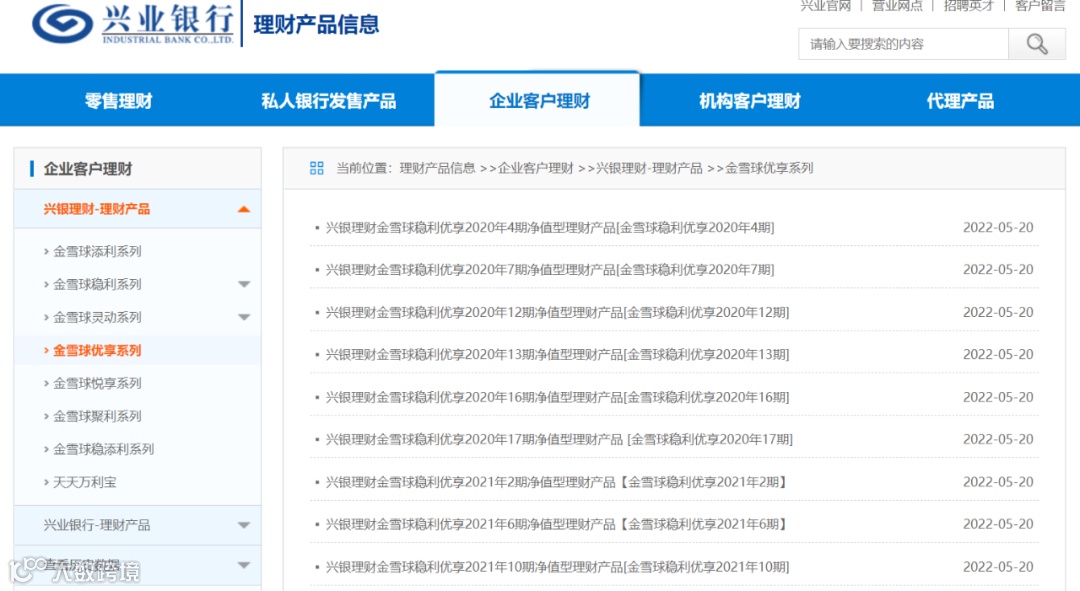Click the 兴业银行-理财产品 sidebar heading
Image resolution: width=1080 pixels, height=591 pixels.
coord(96,525)
